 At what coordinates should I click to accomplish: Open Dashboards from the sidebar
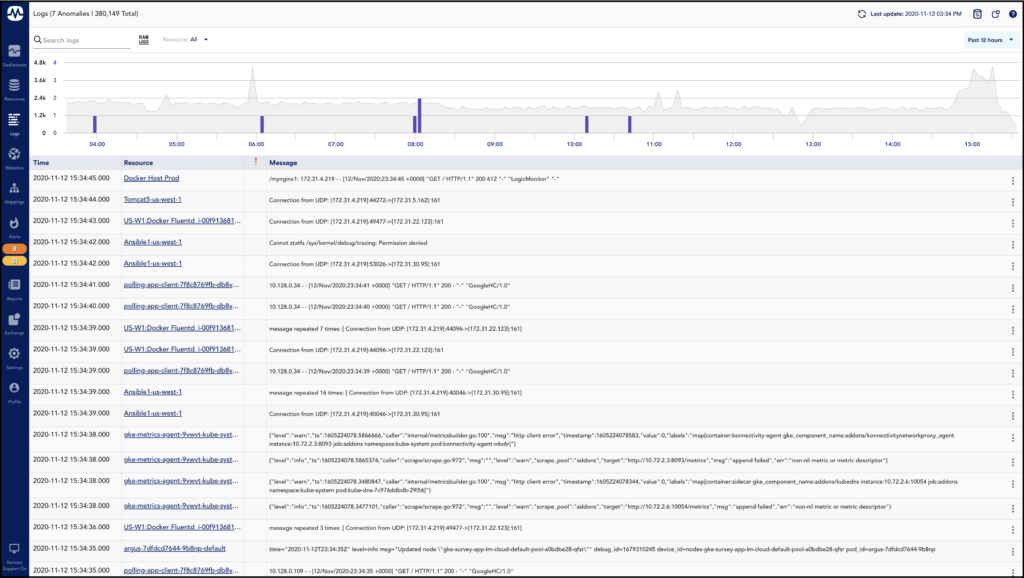point(14,55)
